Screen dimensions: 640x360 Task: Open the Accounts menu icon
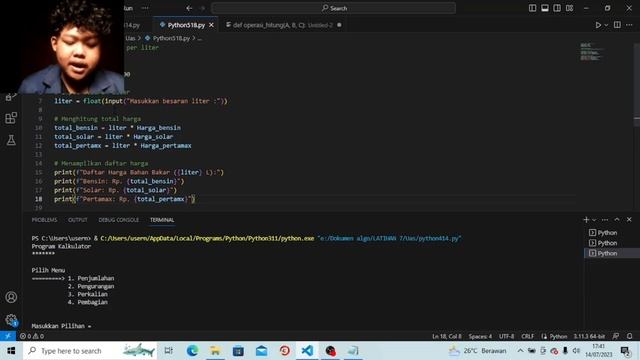(x=11, y=297)
